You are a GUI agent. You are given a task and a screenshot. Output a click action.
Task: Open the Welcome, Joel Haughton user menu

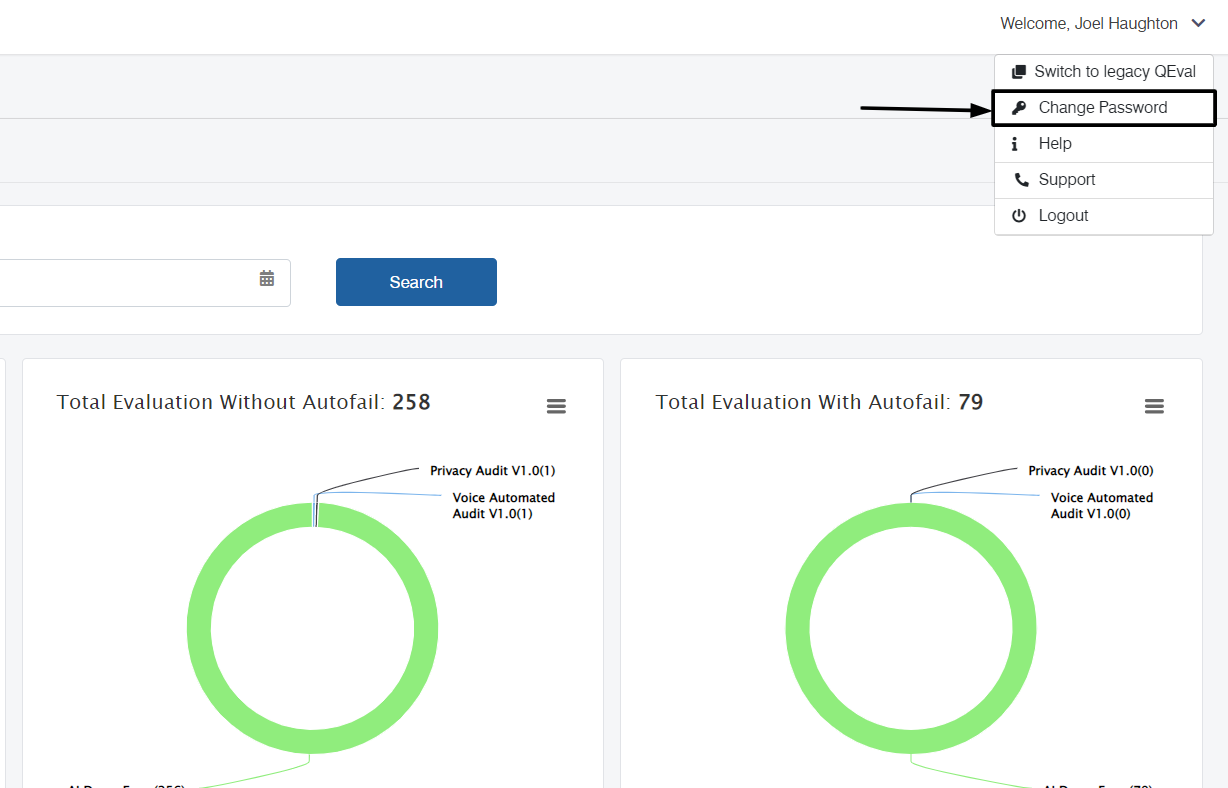point(1103,23)
